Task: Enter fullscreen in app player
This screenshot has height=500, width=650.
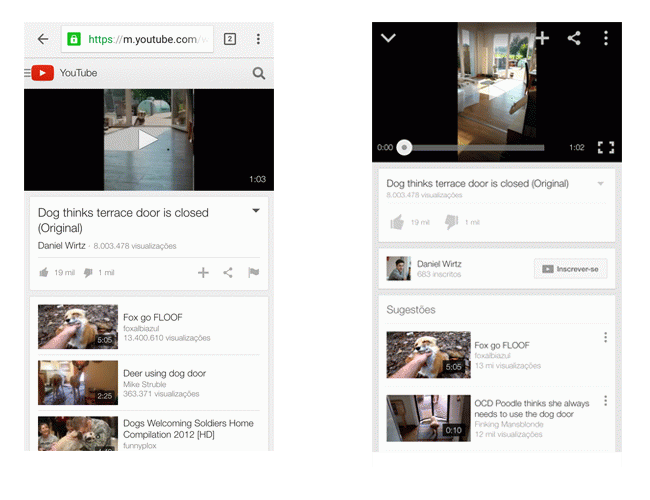Action: [x=606, y=147]
